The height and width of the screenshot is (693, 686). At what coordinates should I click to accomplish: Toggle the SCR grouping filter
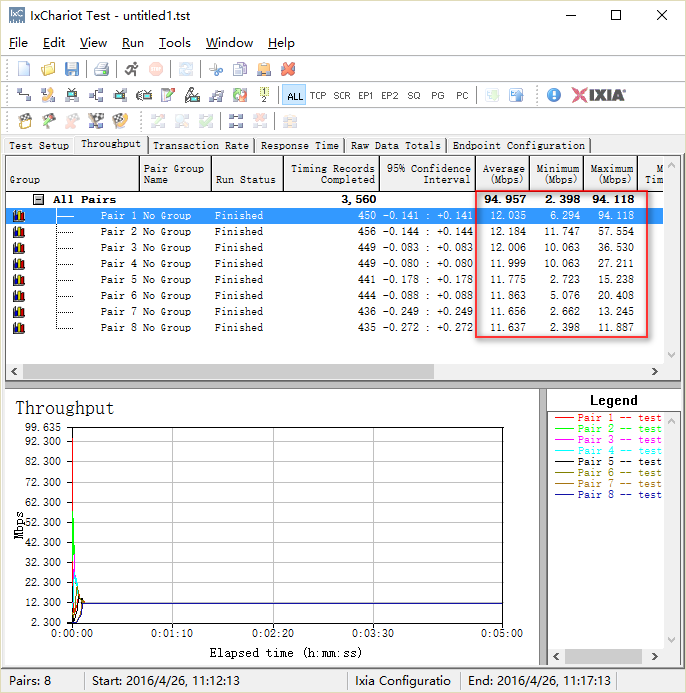(x=342, y=96)
